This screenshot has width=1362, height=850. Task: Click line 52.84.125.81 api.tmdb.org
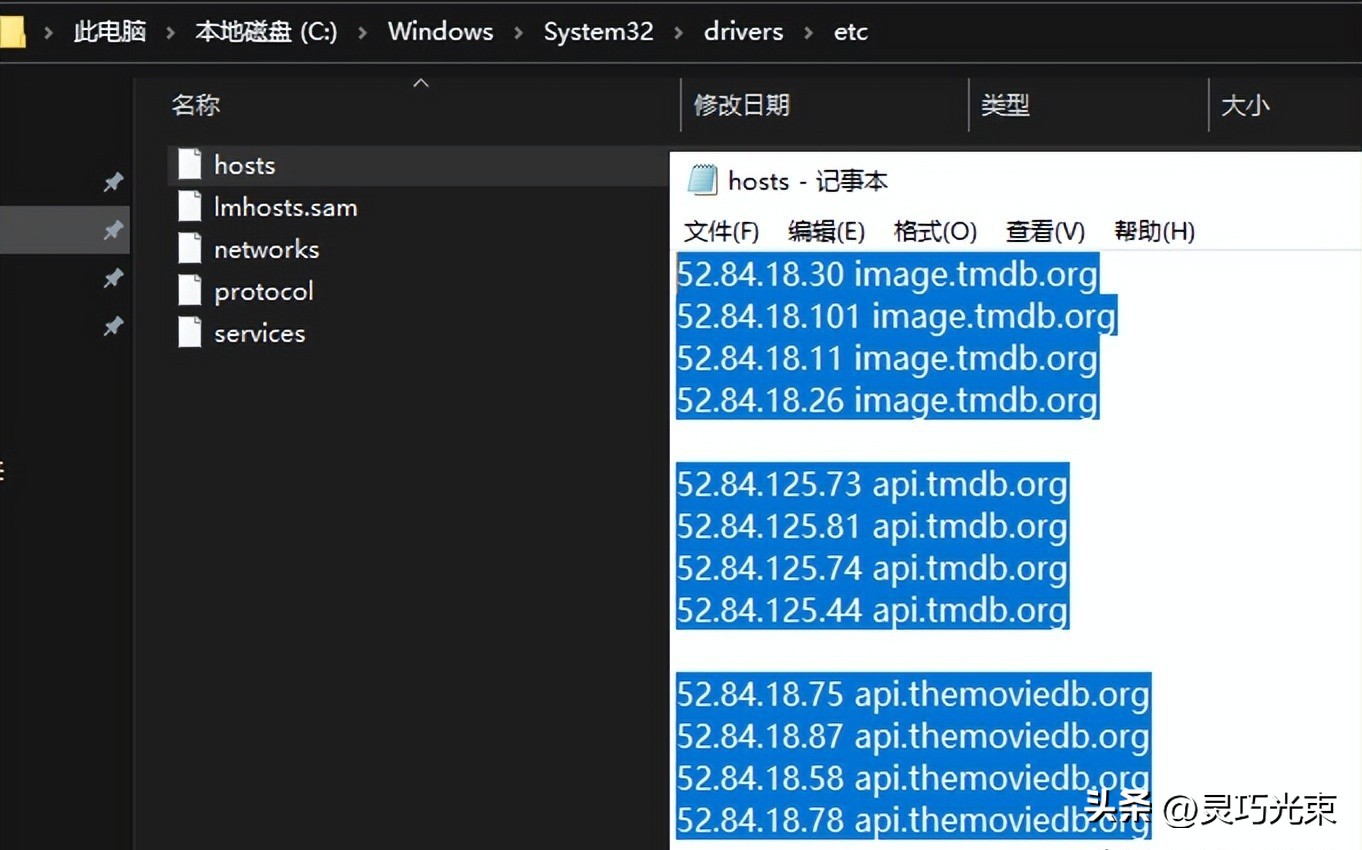873,525
